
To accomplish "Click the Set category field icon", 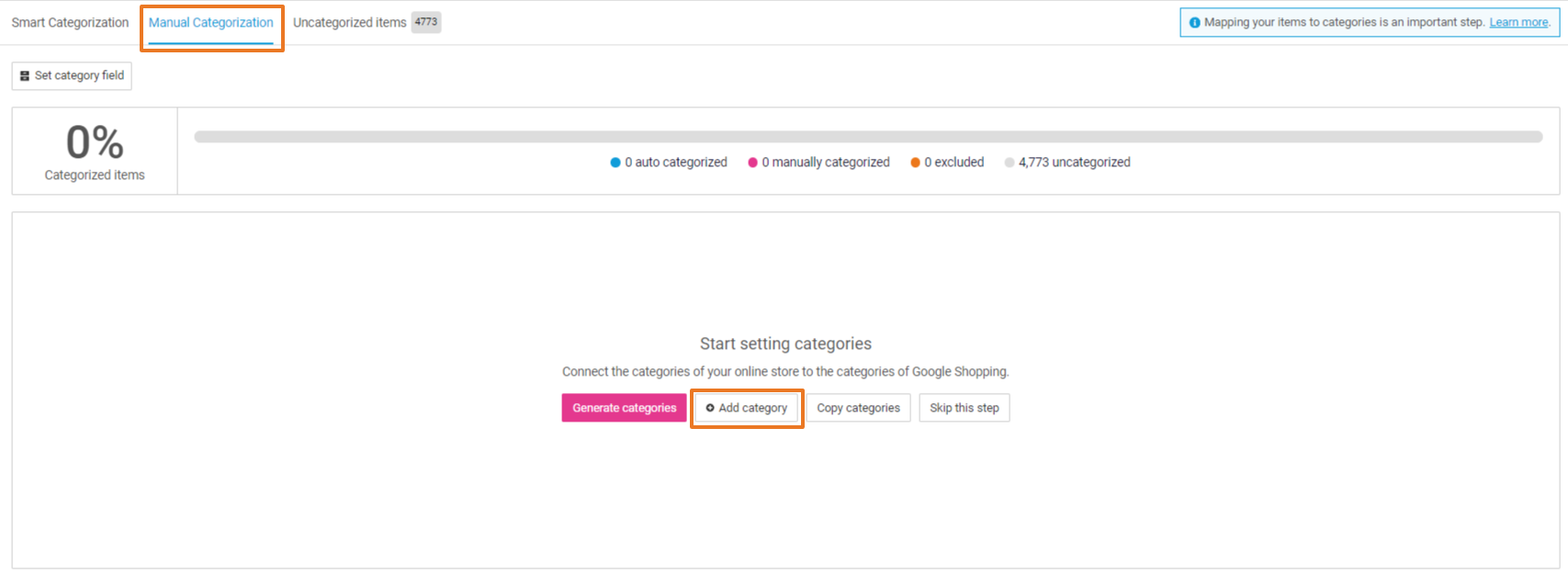I will click(25, 76).
